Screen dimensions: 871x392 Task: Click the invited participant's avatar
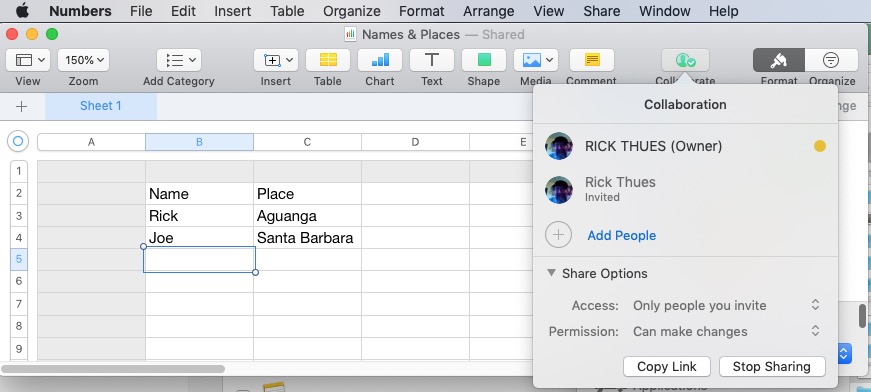[x=559, y=189]
